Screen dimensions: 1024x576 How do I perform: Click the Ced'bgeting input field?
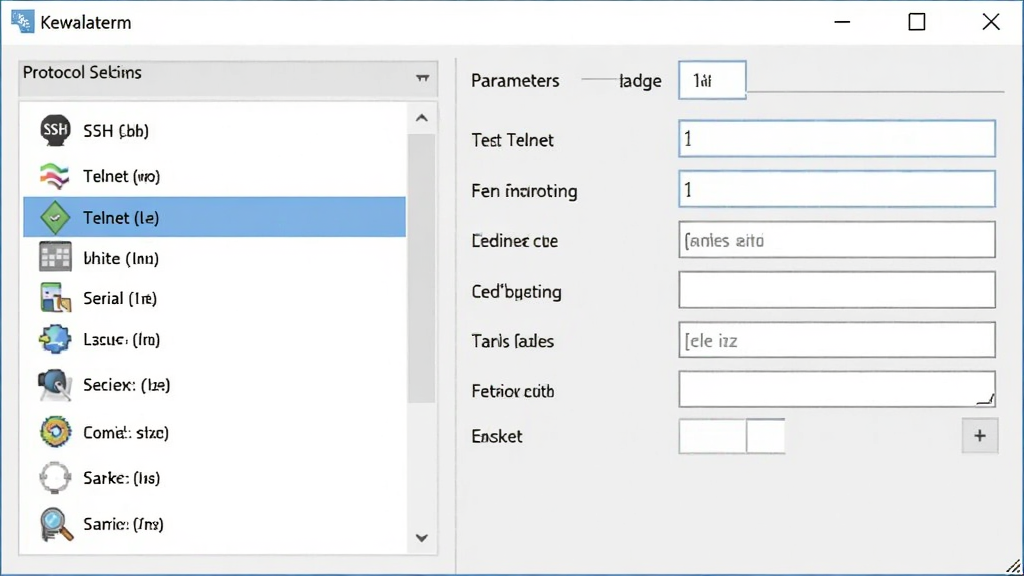(837, 290)
